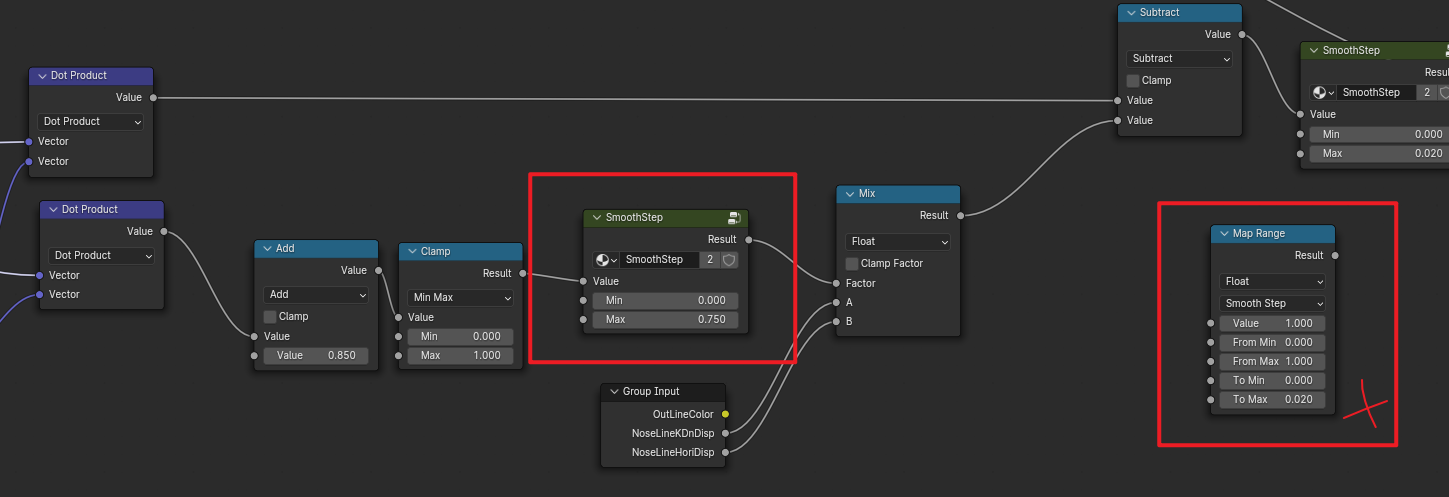Screen dimensions: 1449x497
Task: Click the SmoothStep name field in the boxed node
Action: [x=658, y=260]
